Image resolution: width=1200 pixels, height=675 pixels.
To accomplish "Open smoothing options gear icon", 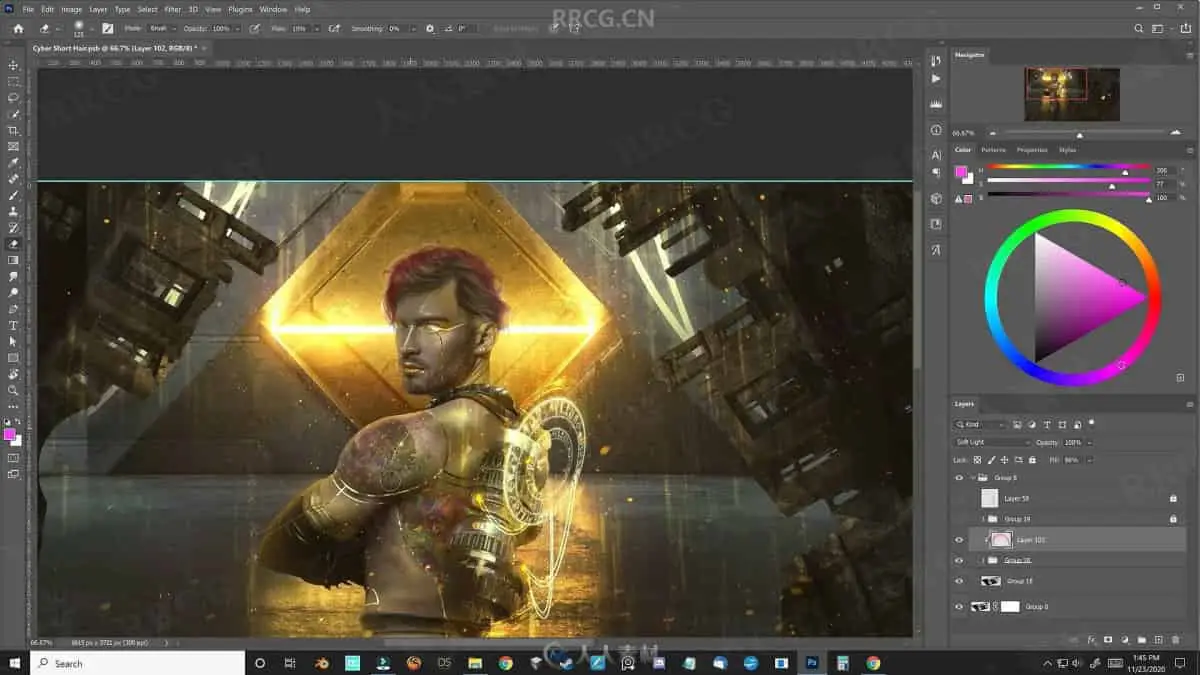I will (x=430, y=28).
